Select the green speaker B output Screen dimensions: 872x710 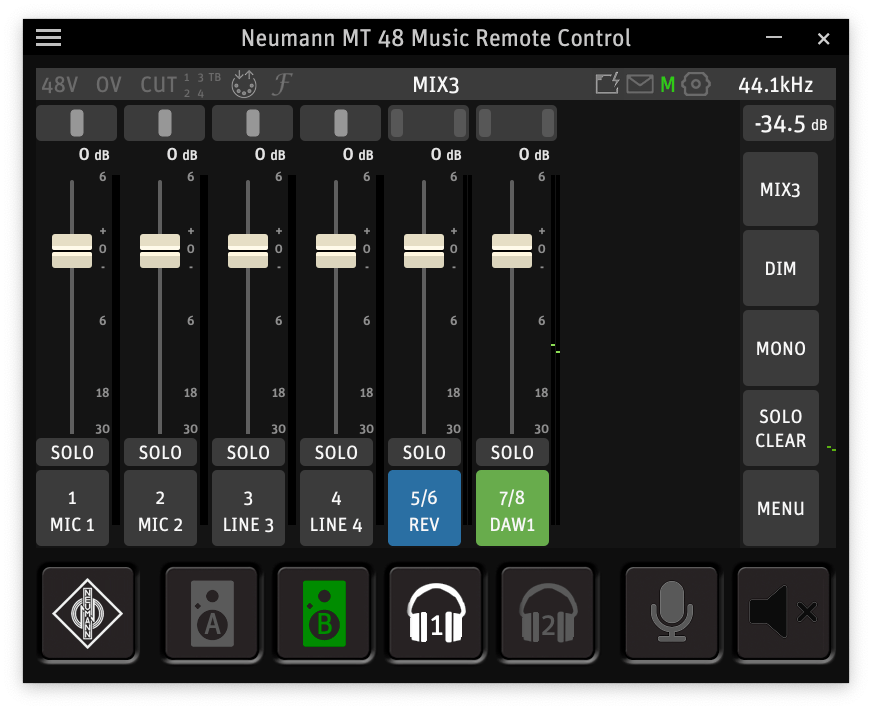[x=324, y=613]
